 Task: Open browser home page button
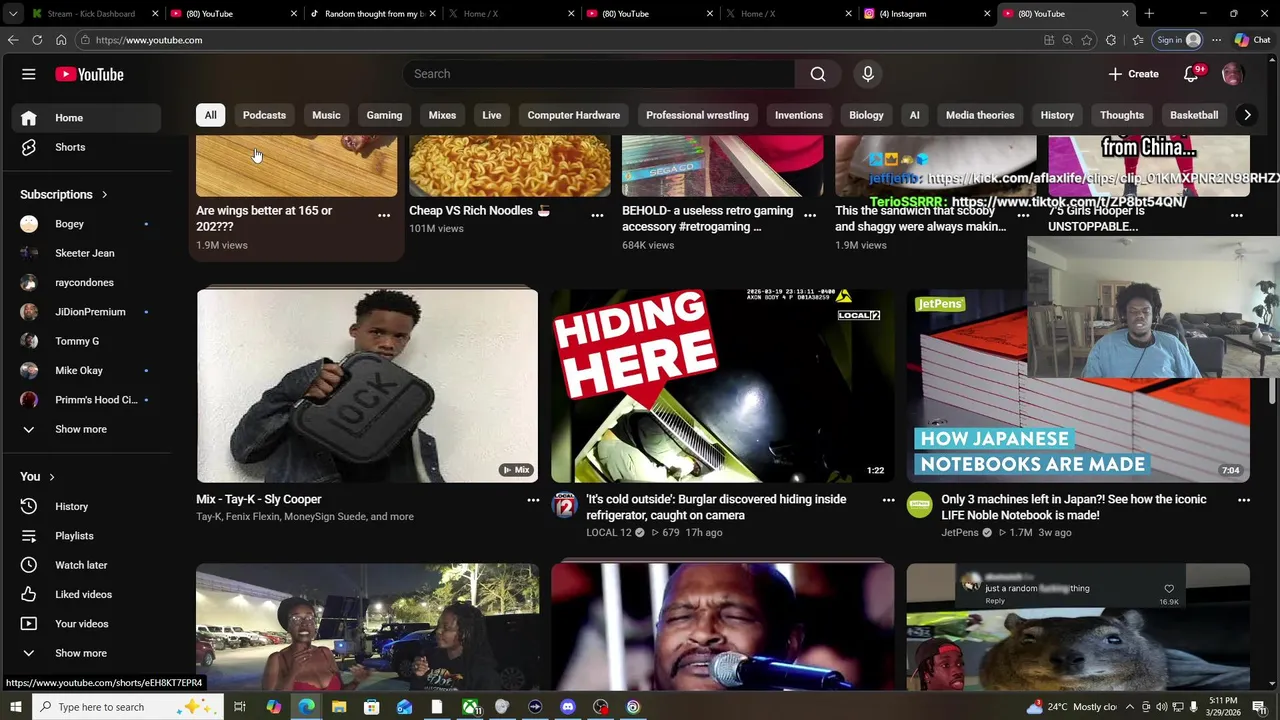tap(61, 40)
